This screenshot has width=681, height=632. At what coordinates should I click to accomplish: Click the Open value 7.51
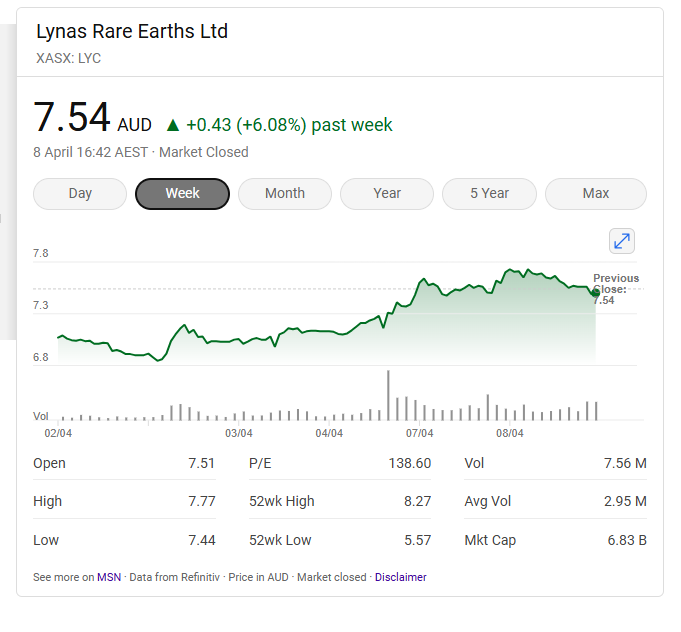(x=202, y=463)
